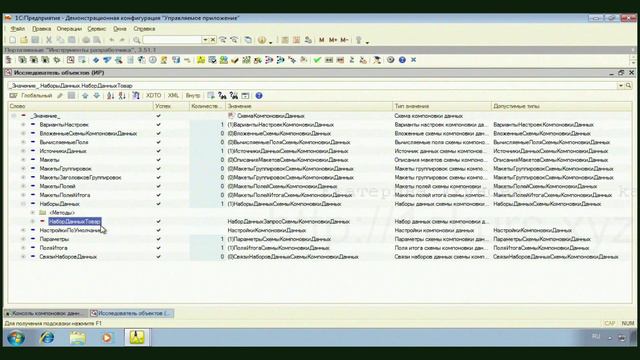Click pencil edit icon next to Глобальный

[x=60, y=96]
